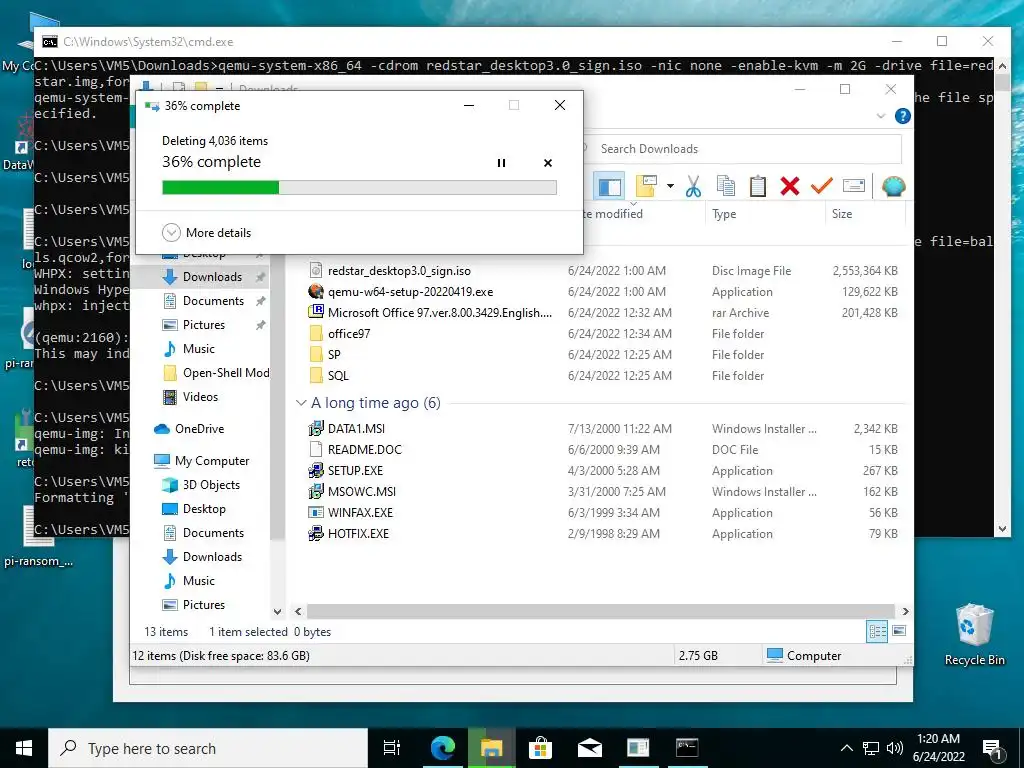
Task: Open Music in Quick access sidebar
Action: [199, 349]
